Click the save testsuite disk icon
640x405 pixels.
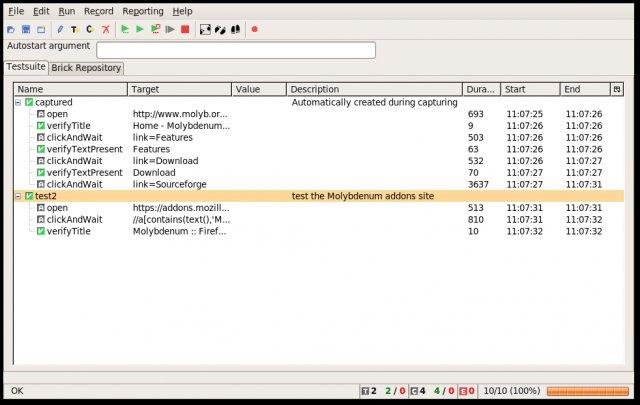26,29
